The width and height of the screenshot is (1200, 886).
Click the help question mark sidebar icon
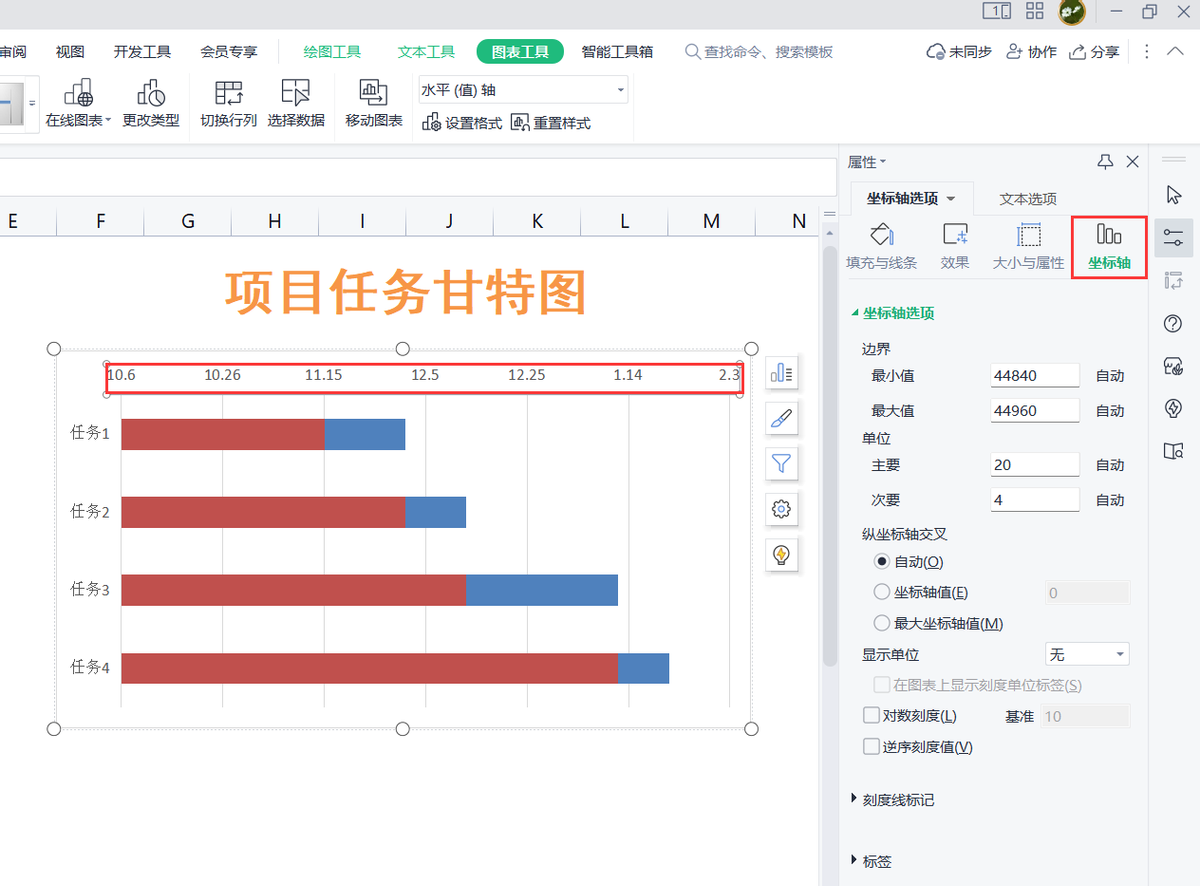[1174, 323]
